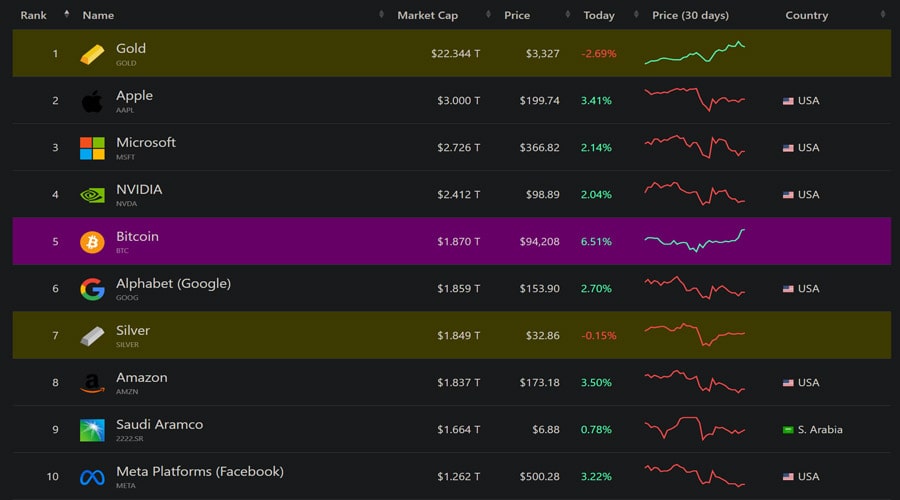The image size is (900, 500).
Task: Click the Rank column header
Action: tap(33, 15)
